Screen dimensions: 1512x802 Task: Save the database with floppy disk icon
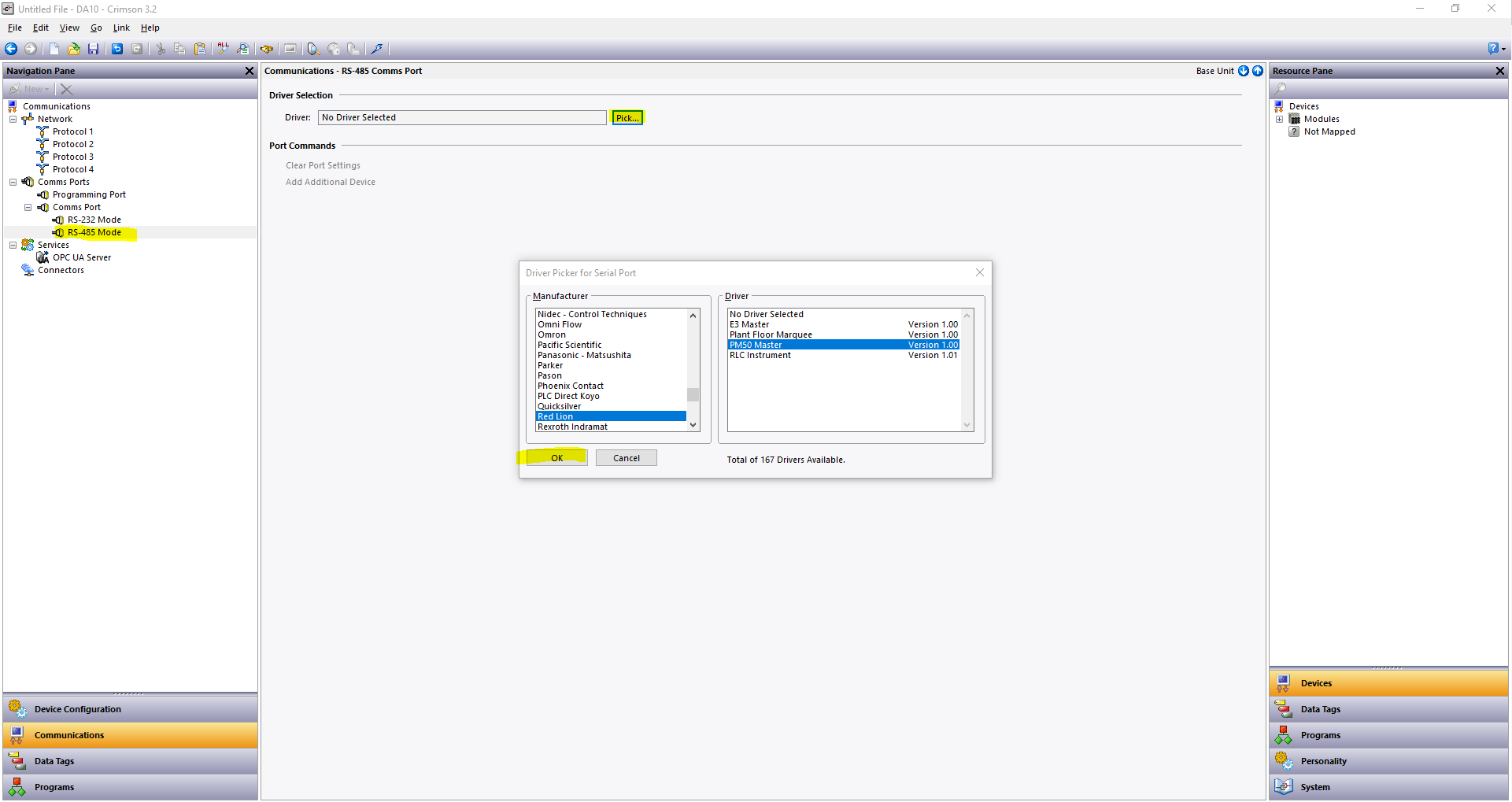tap(93, 49)
